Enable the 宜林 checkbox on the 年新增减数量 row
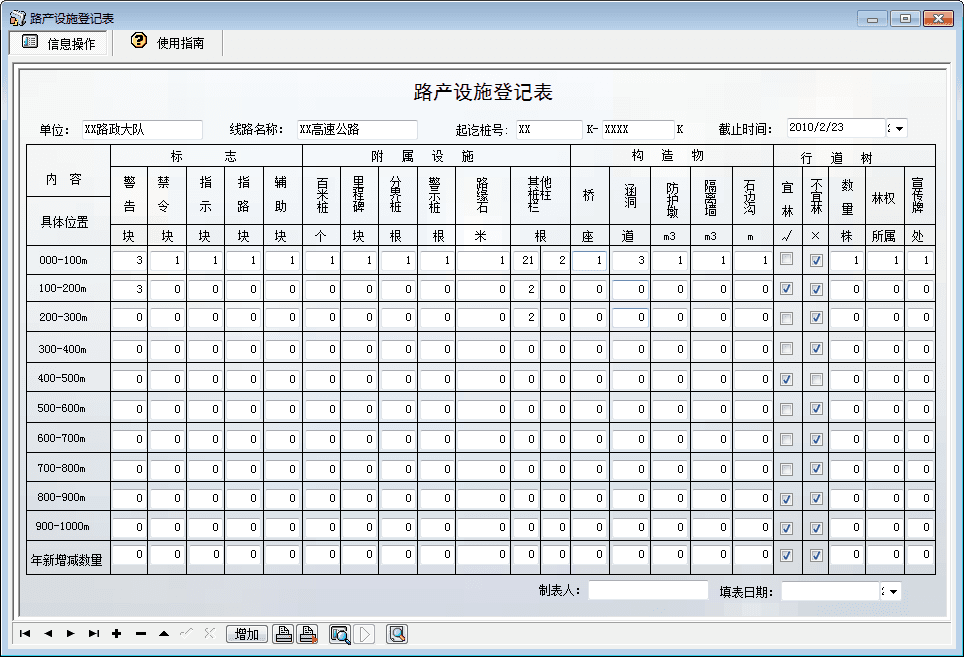The height and width of the screenshot is (657, 964). (787, 554)
